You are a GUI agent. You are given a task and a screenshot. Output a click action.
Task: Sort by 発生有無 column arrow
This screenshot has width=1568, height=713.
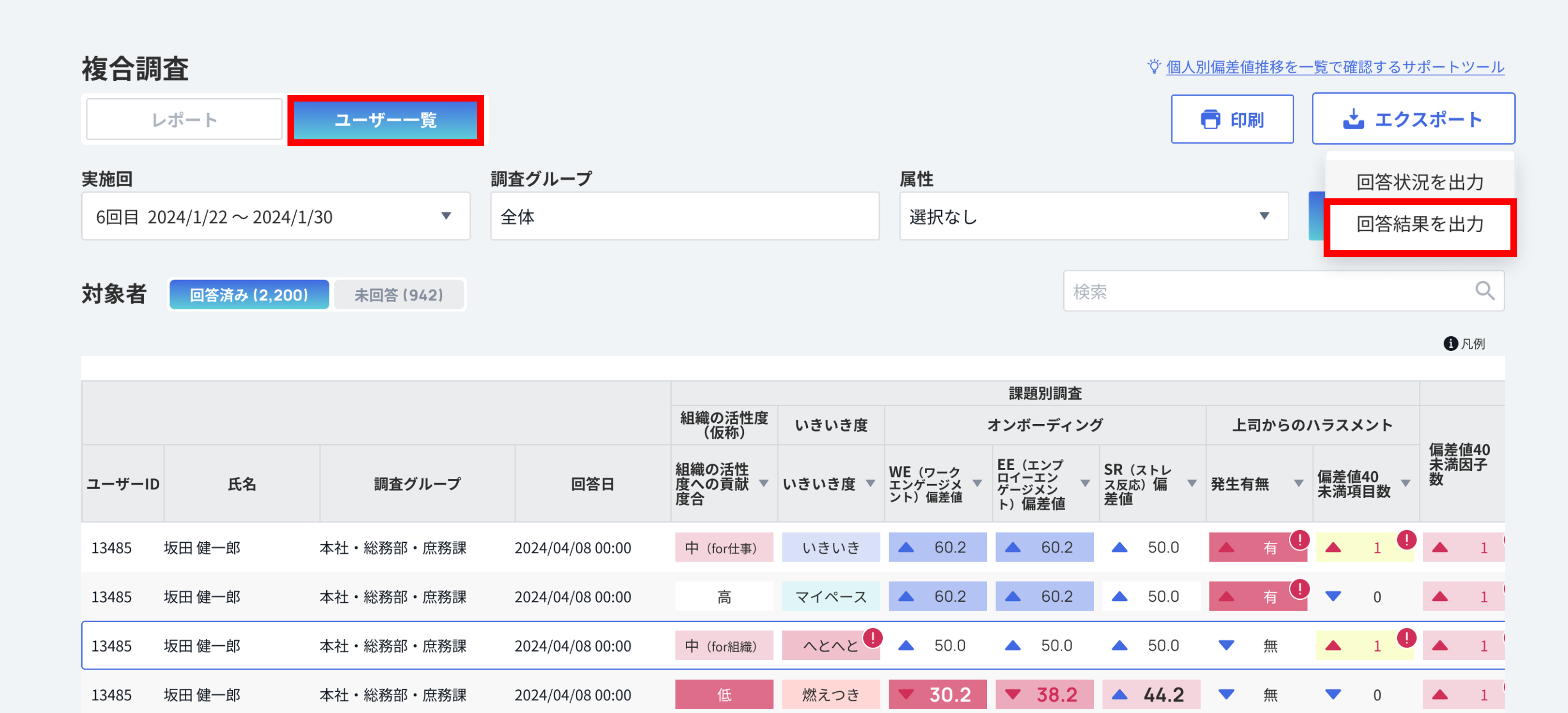click(1298, 484)
